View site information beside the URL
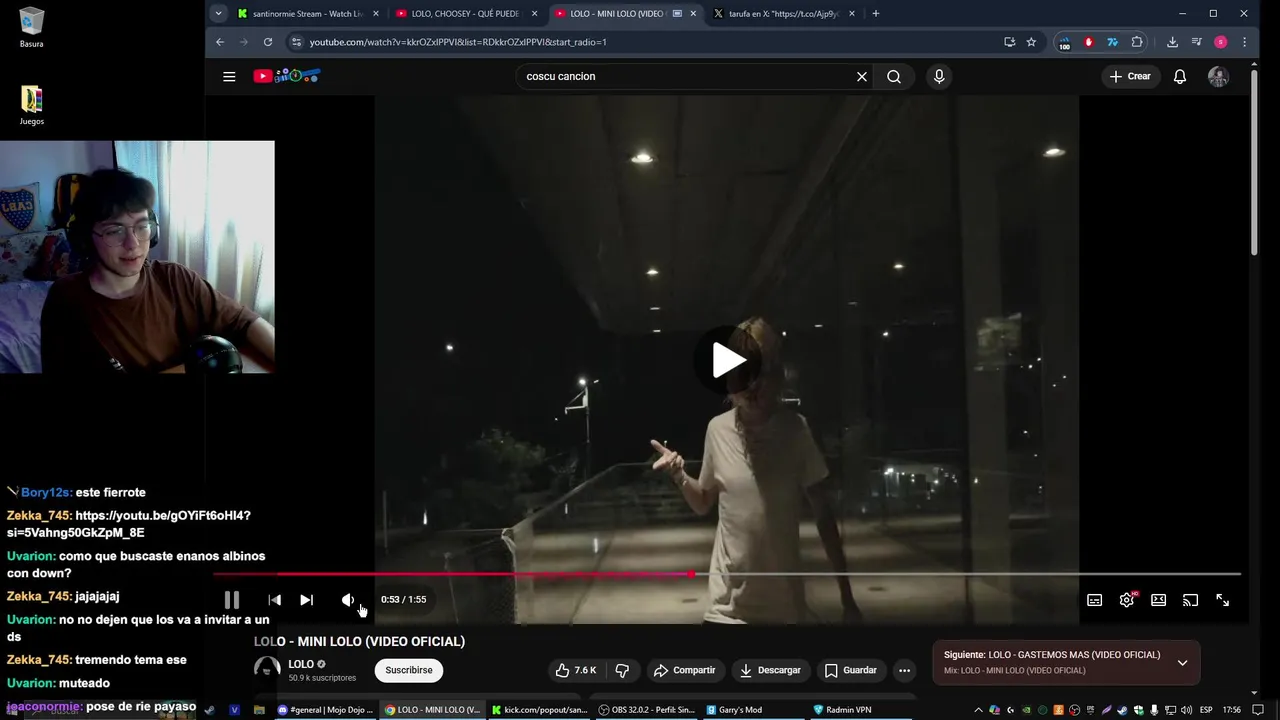 295,42
